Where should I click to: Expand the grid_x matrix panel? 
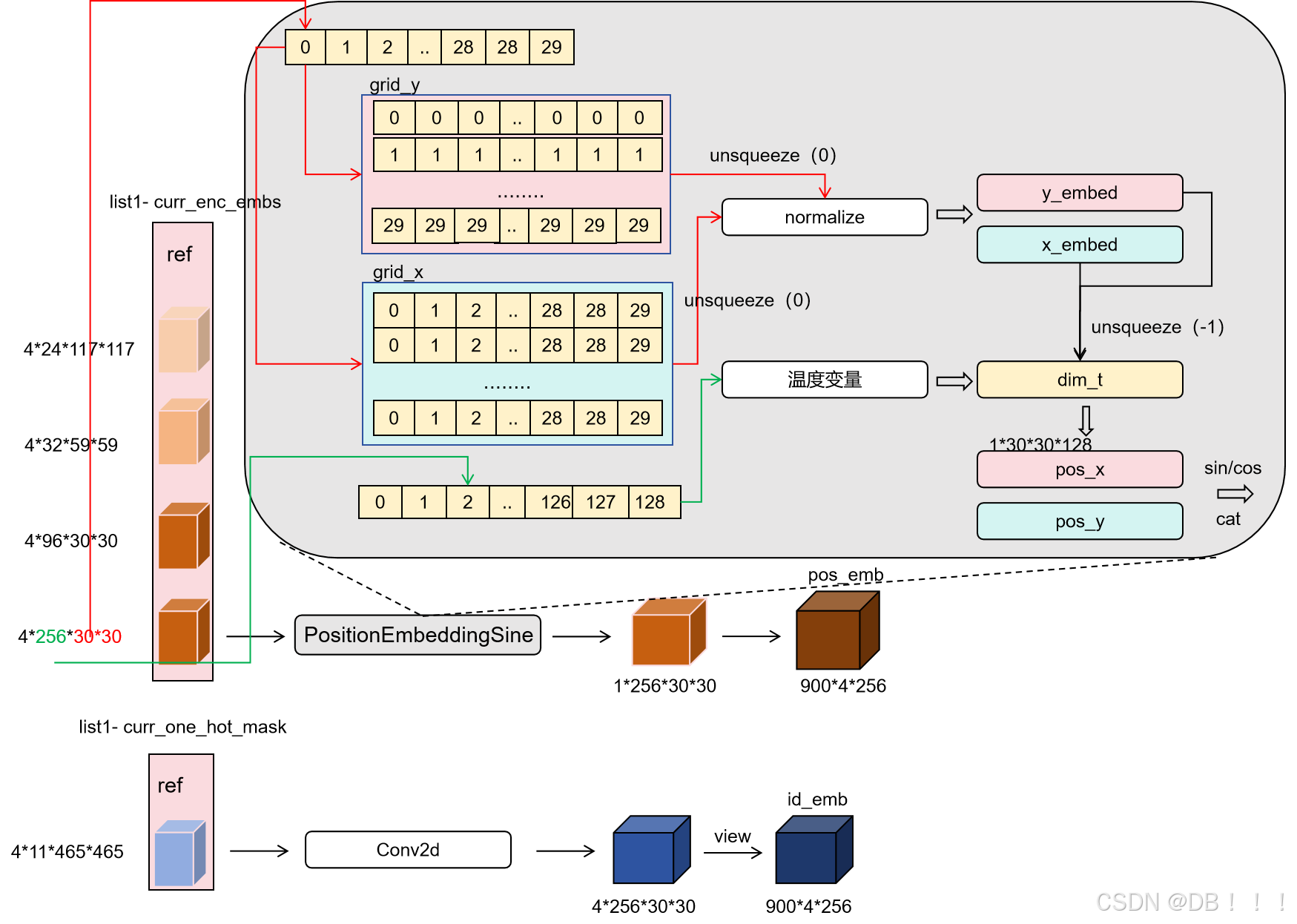516,363
